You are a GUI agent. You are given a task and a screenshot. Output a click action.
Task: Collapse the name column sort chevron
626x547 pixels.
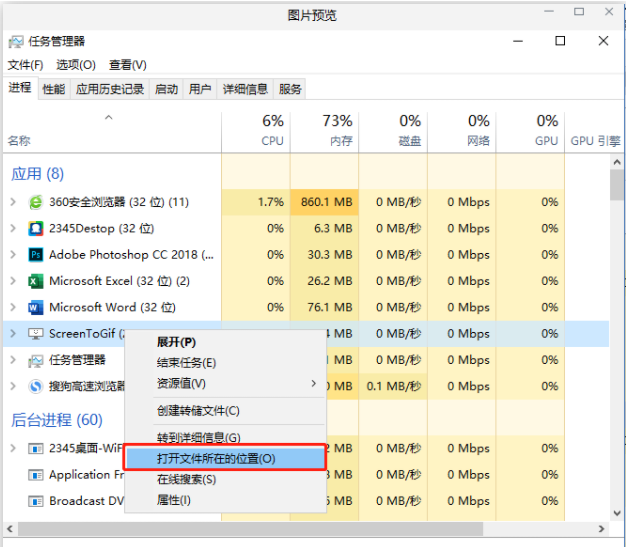[x=108, y=118]
